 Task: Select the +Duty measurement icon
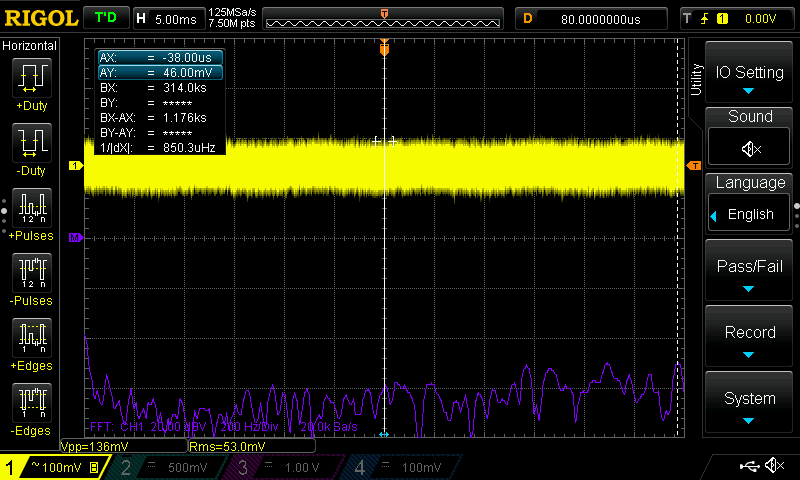coord(31,81)
